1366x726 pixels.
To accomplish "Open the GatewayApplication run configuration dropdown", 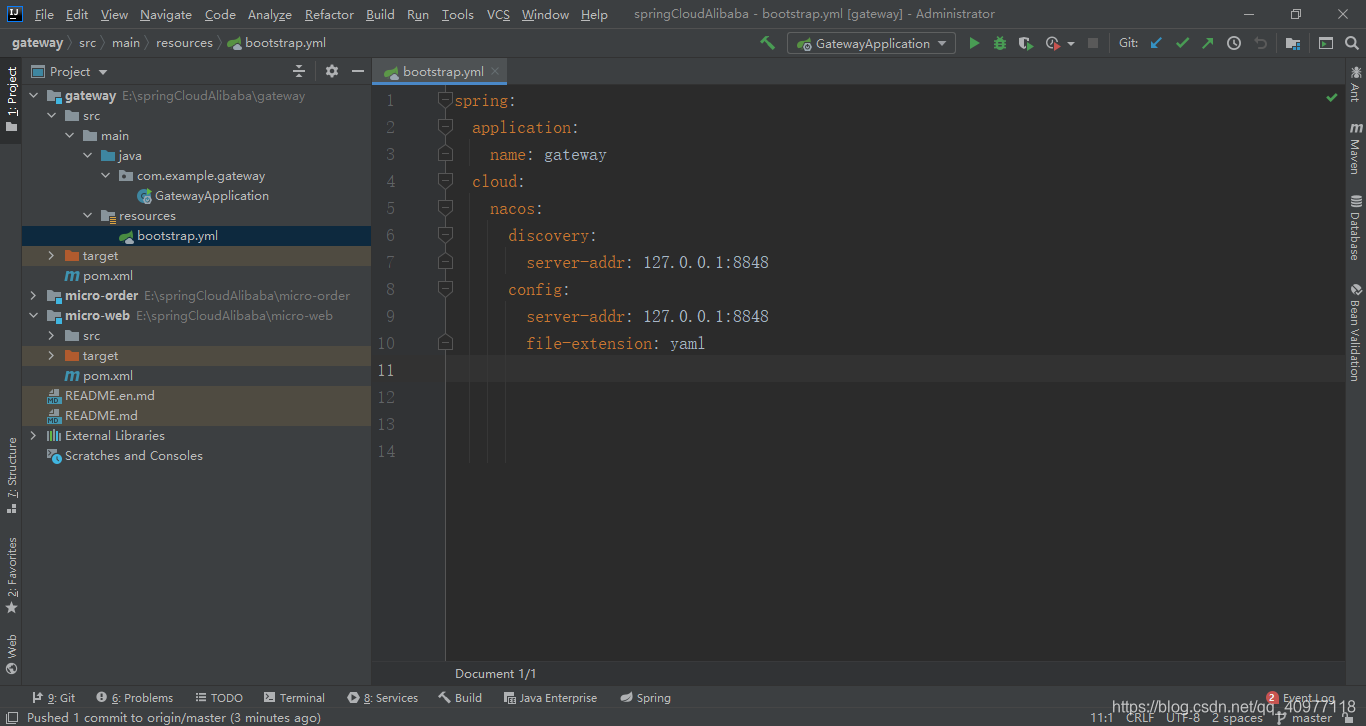I will pos(872,43).
